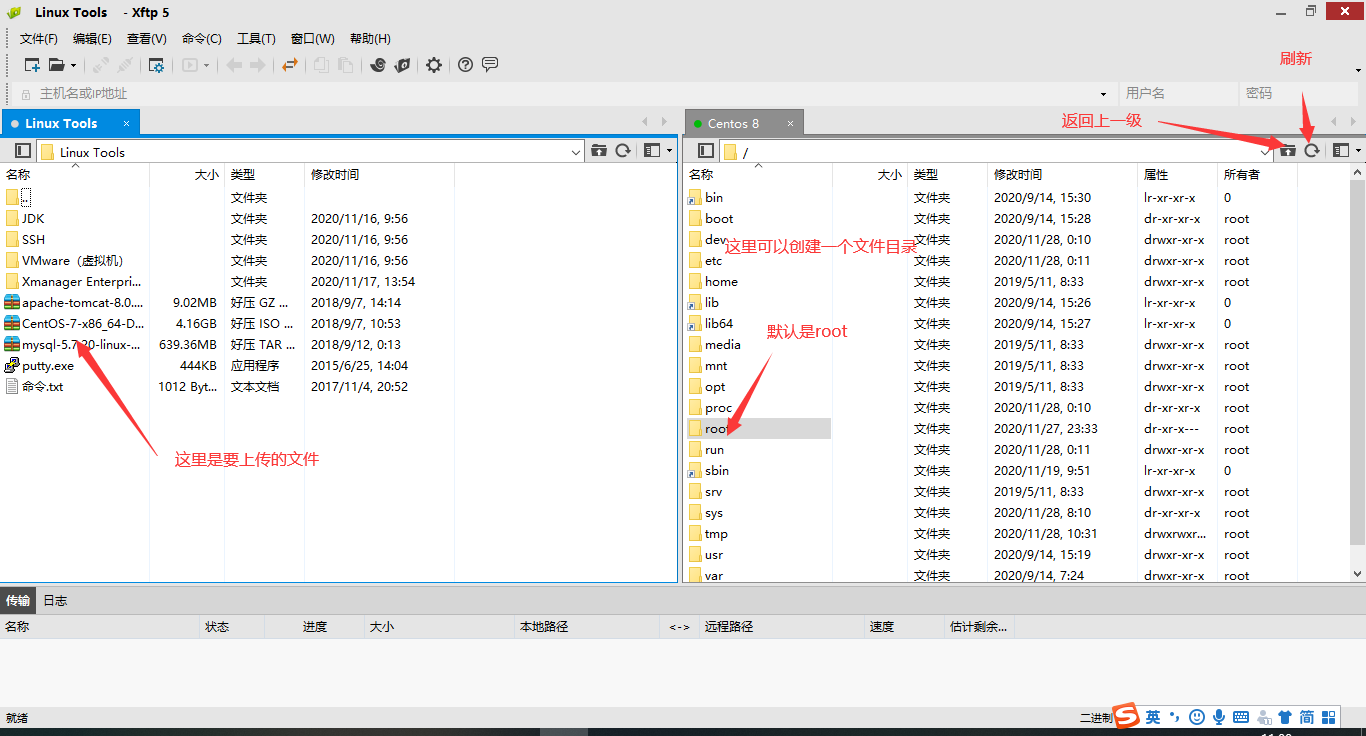Refresh the local Linux Tools pane

[x=623, y=151]
